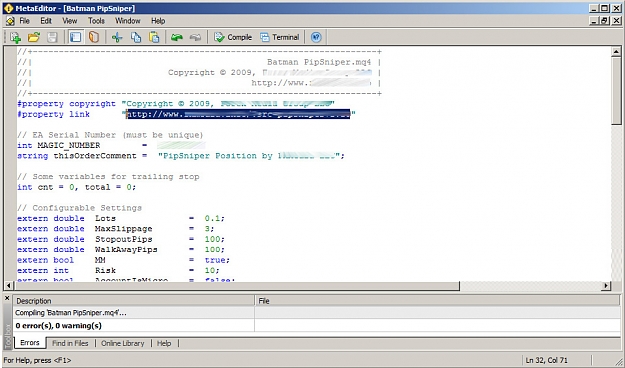Open the Terminal from toolbar
Screen dimensions: 625x368
(x=279, y=37)
